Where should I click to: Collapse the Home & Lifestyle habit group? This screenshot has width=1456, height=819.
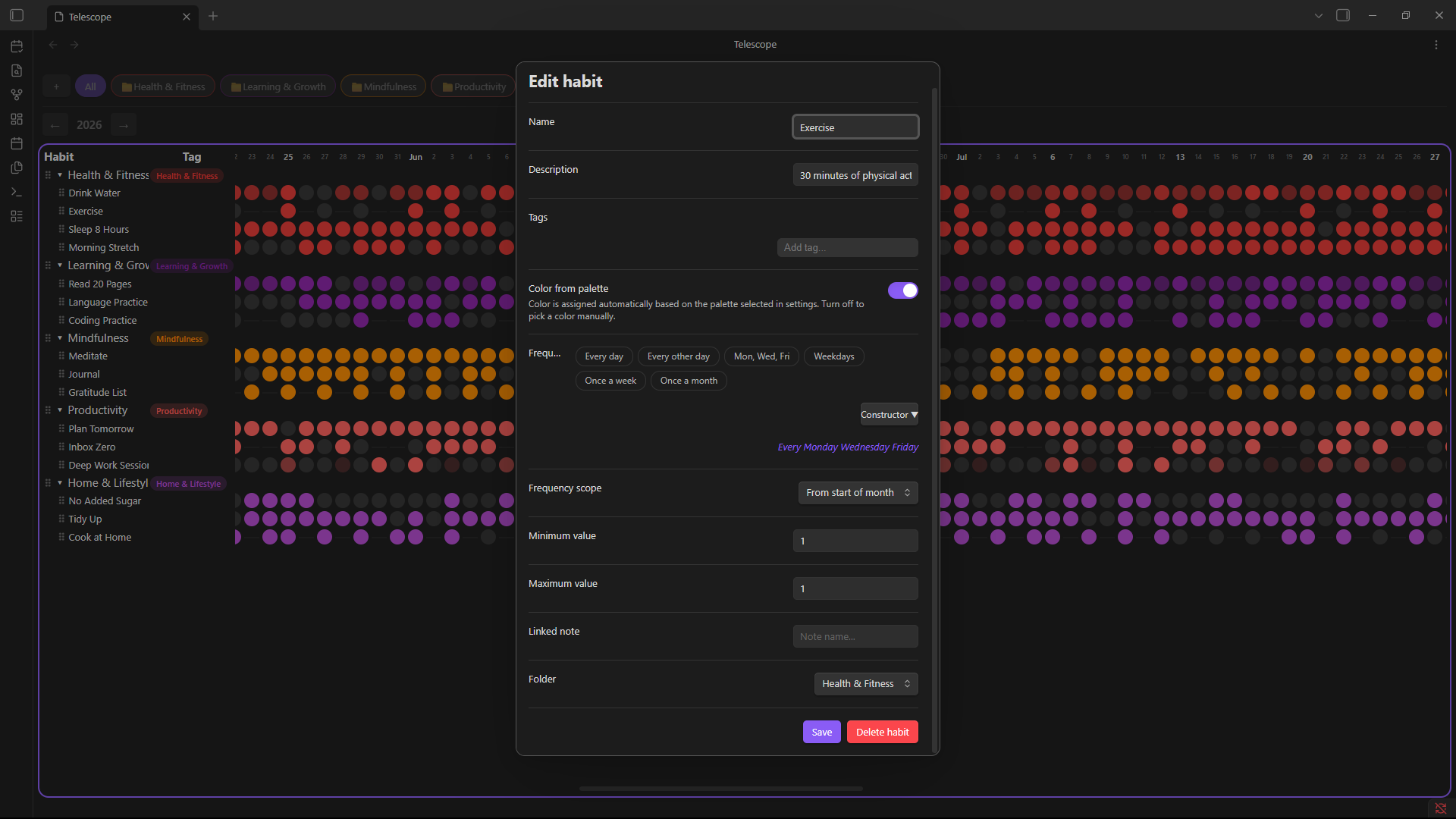[x=60, y=483]
